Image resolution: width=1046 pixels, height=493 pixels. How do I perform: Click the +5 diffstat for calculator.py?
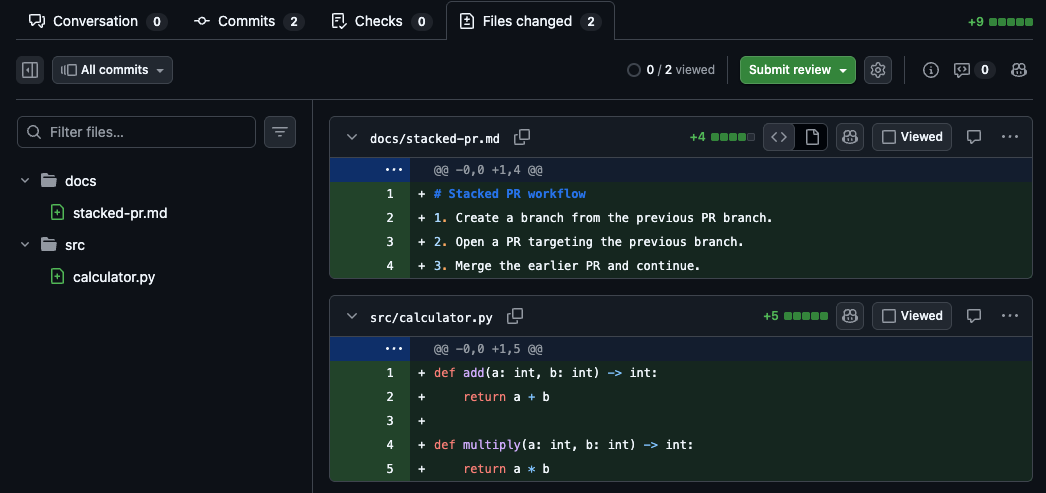[795, 316]
